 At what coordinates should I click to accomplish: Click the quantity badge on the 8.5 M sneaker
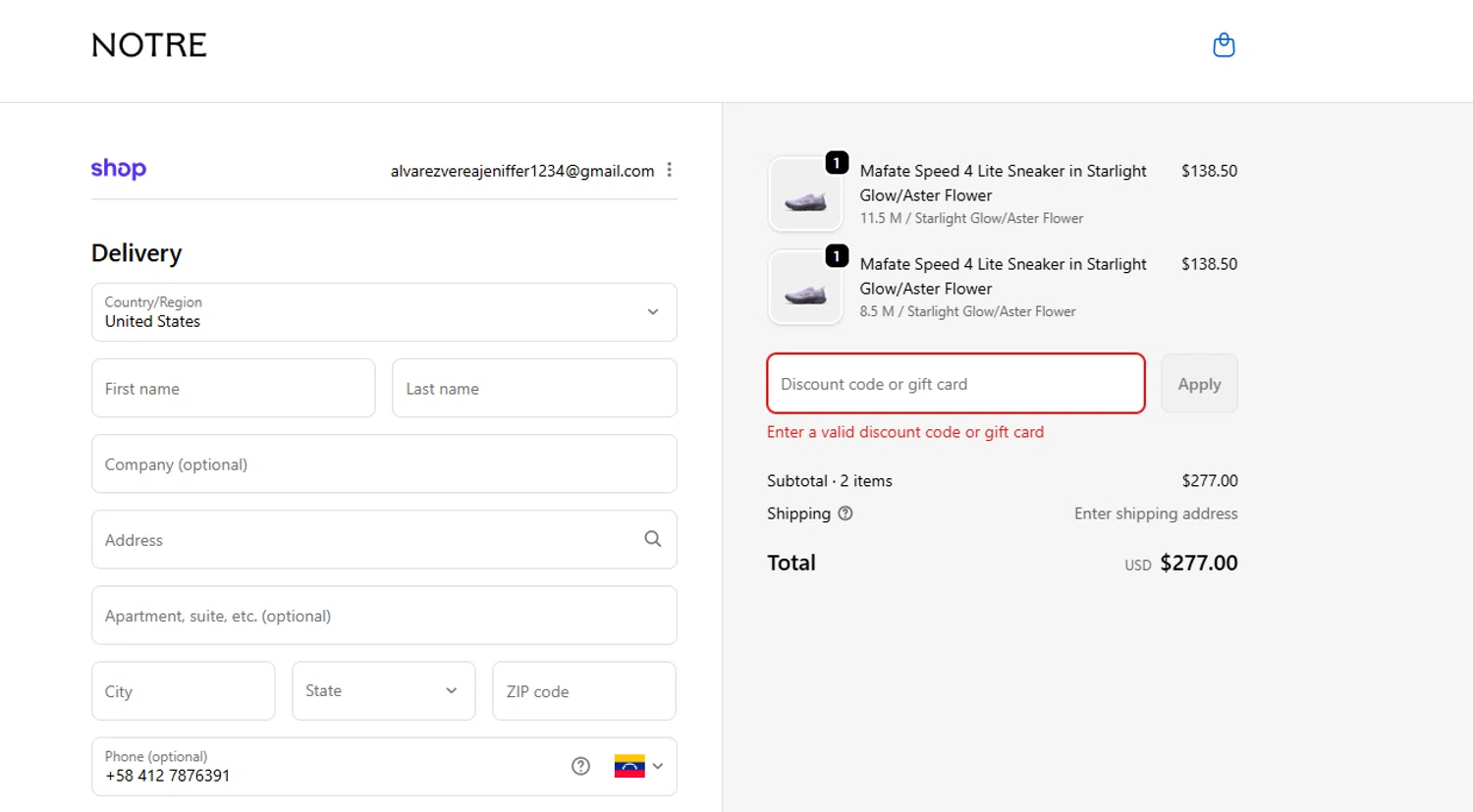tap(837, 256)
